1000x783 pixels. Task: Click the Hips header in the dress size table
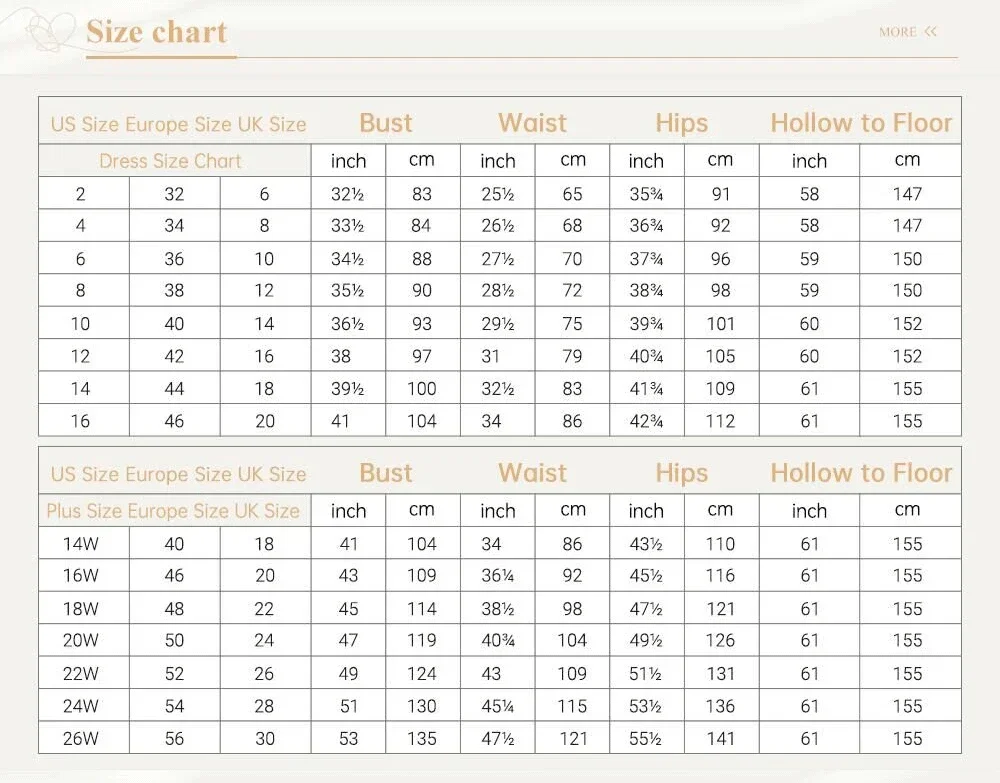click(681, 123)
